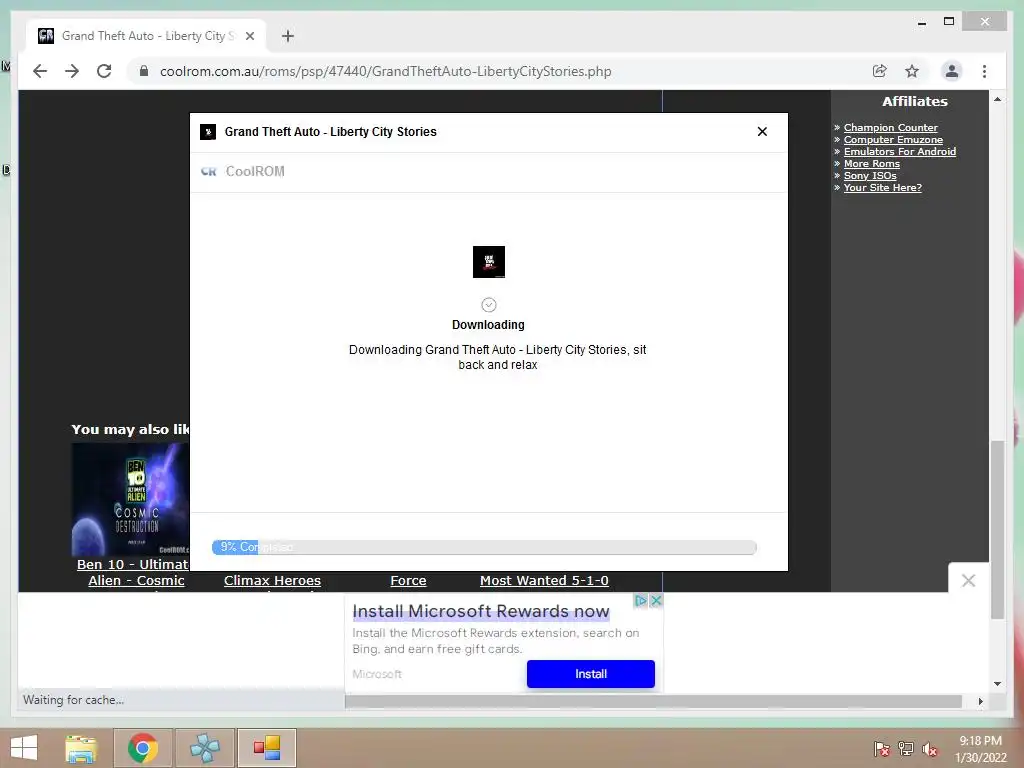The image size is (1024, 768).
Task: Click the scroll up arrow
Action: tap(997, 99)
